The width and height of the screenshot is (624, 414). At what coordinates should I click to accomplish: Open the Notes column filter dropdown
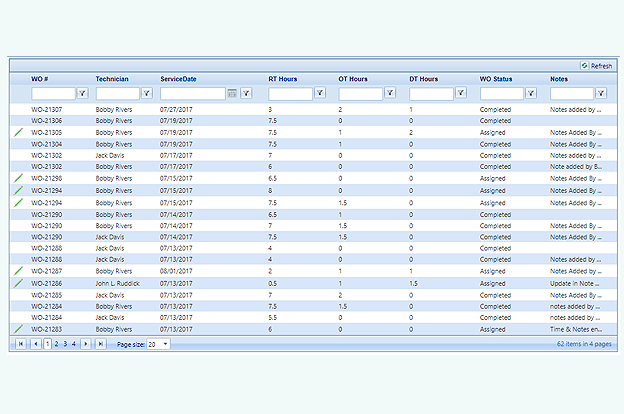(602, 93)
